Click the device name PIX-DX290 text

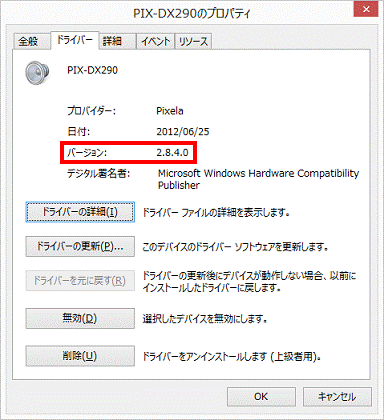[x=92, y=70]
